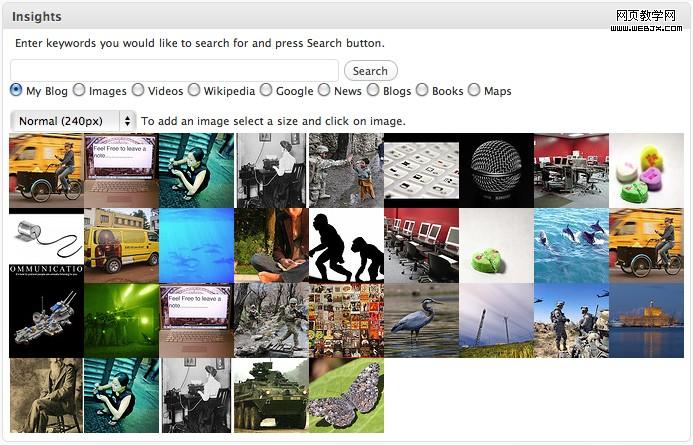The height and width of the screenshot is (445, 693).
Task: Switch search source to Wikipedia
Action: [x=194, y=90]
